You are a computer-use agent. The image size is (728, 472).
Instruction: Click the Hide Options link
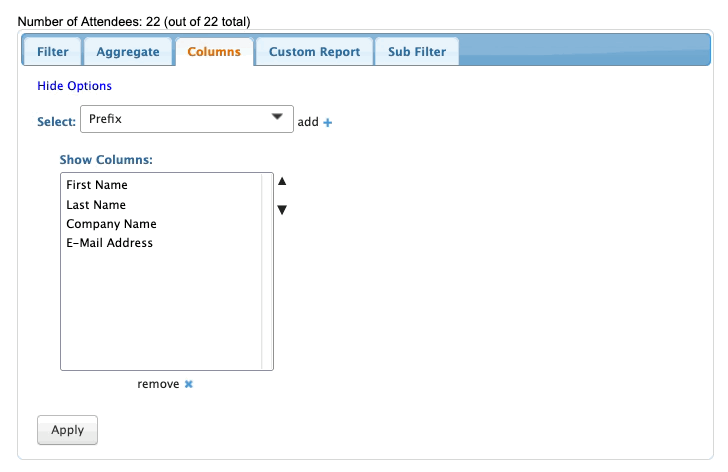click(x=75, y=86)
